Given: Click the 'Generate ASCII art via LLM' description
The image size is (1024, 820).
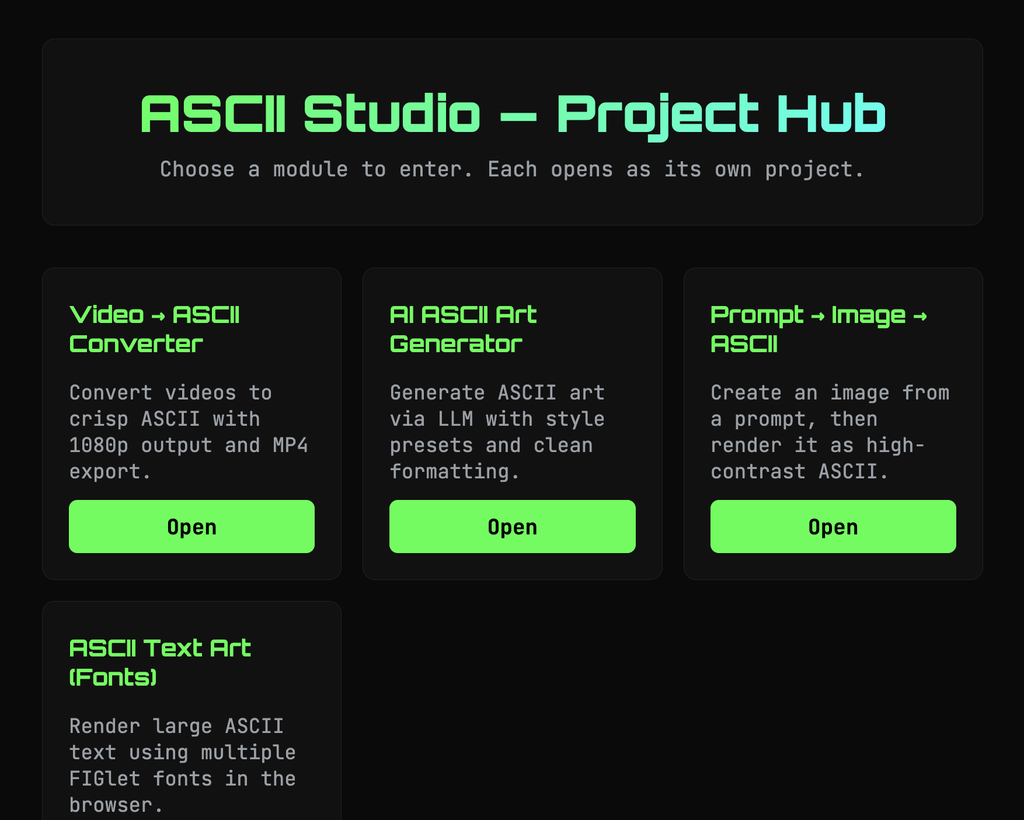Looking at the screenshot, I should click(497, 431).
